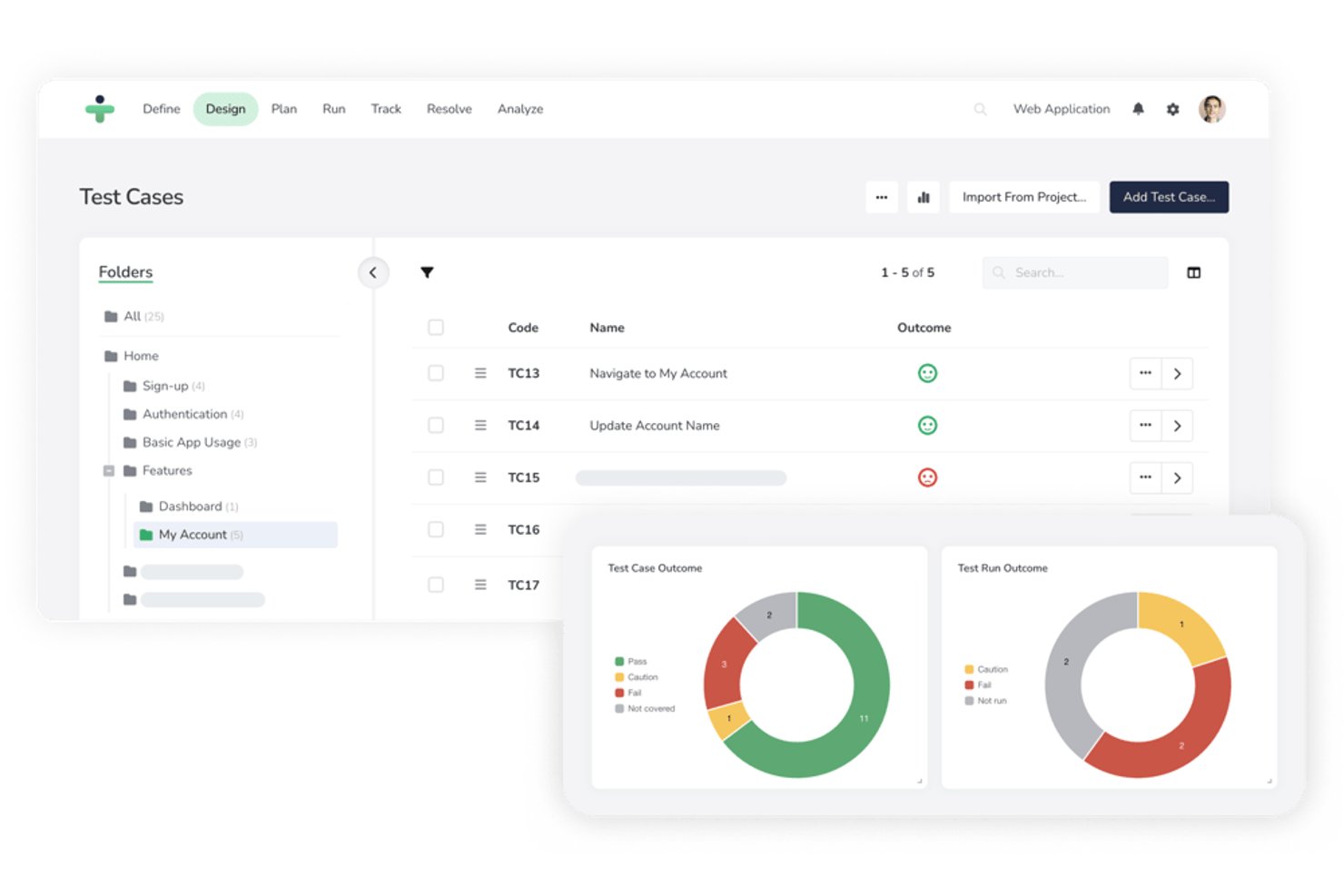The width and height of the screenshot is (1344, 896).
Task: Go to the Plan tab
Action: point(284,109)
